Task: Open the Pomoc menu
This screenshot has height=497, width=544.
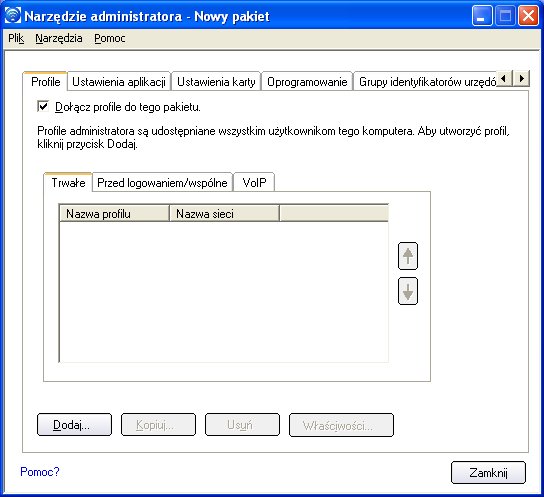Action: pyautogui.click(x=110, y=38)
